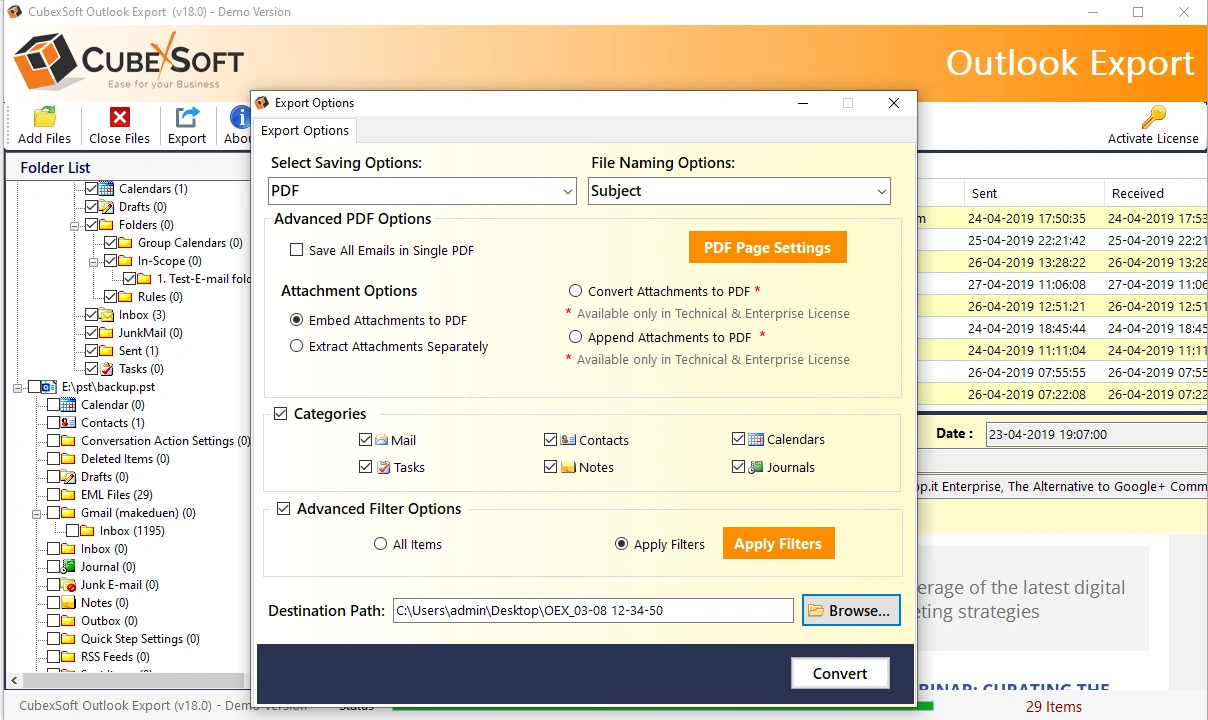Click the Notes category icon in dialog
Viewport: 1208px width, 720px height.
point(568,467)
